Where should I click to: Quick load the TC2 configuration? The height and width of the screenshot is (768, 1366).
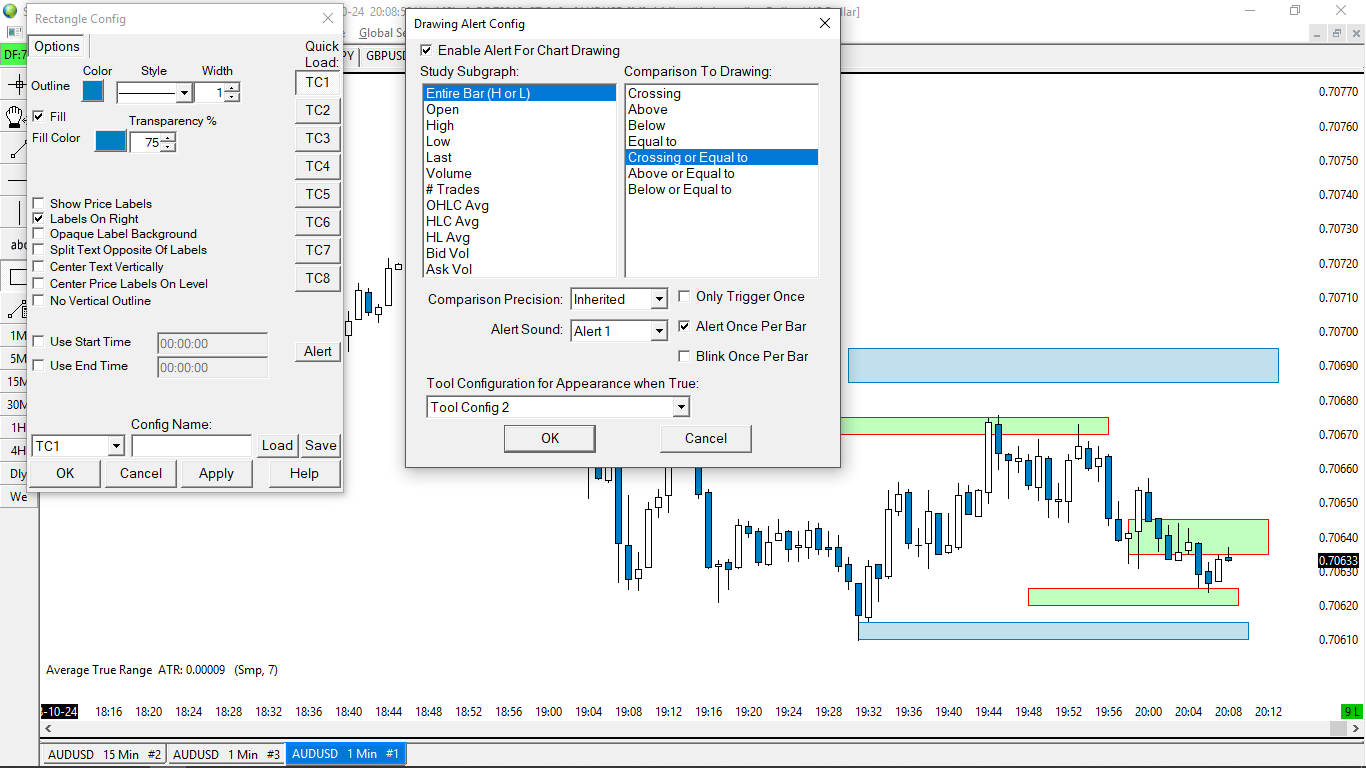point(318,110)
